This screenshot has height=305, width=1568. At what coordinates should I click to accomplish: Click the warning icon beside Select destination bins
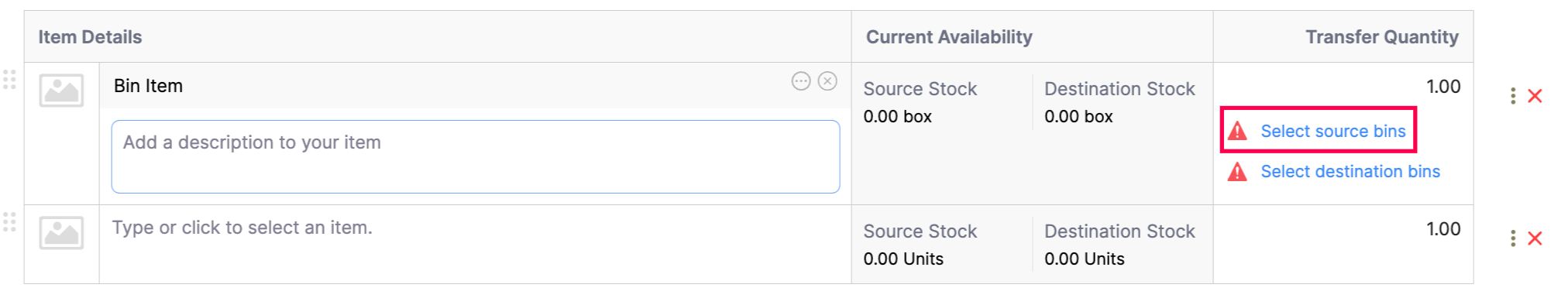point(1237,171)
